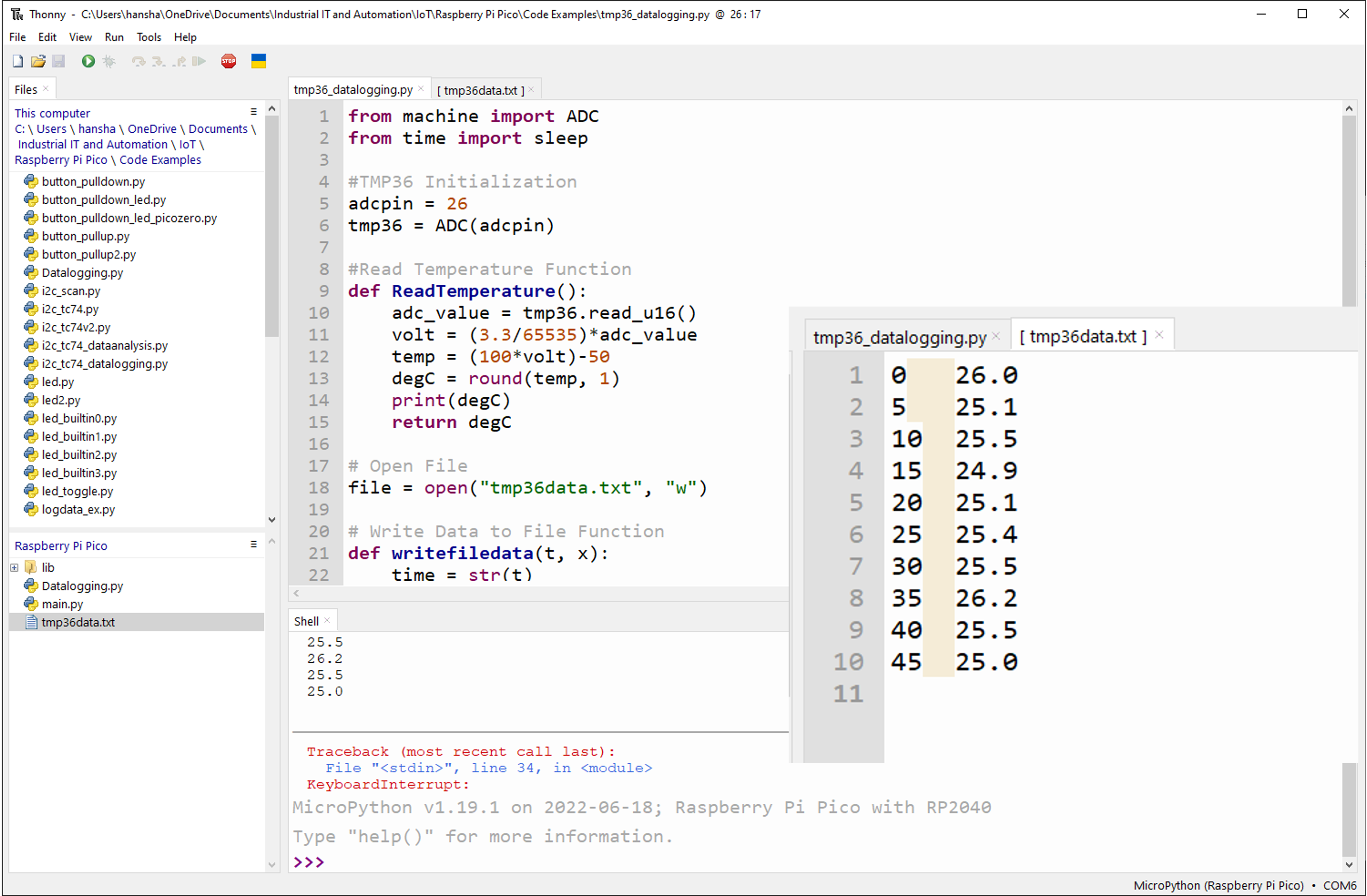Select led_toggle.py file
The width and height of the screenshot is (1367, 896).
pos(77,491)
